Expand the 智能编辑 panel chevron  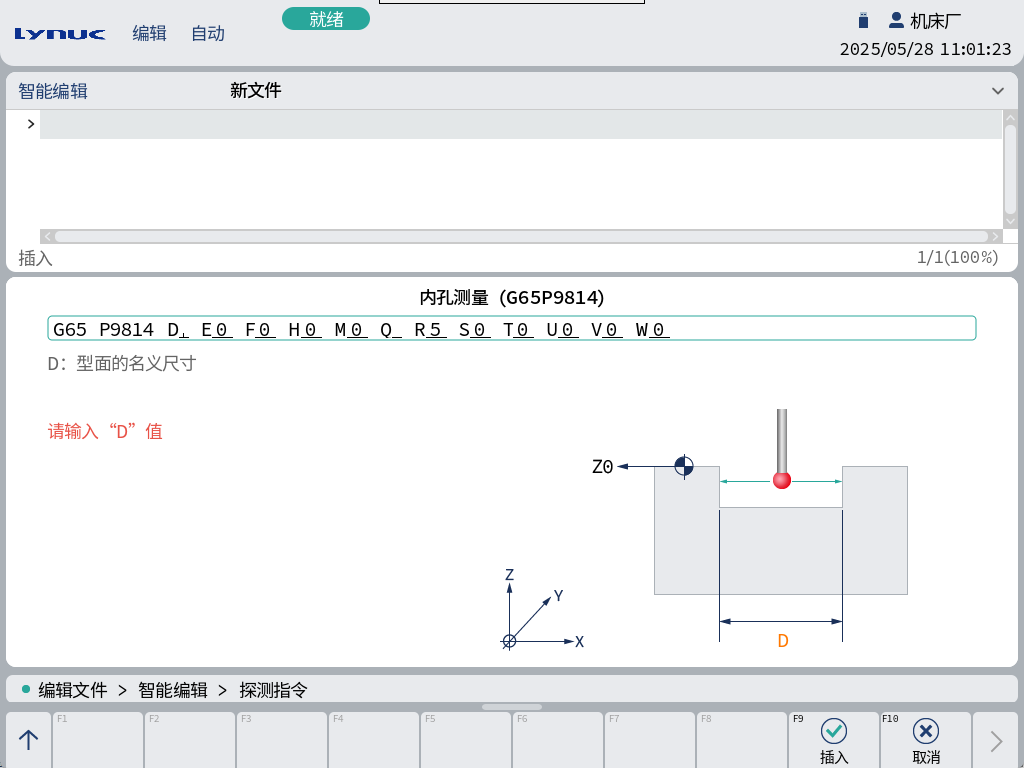point(997,91)
